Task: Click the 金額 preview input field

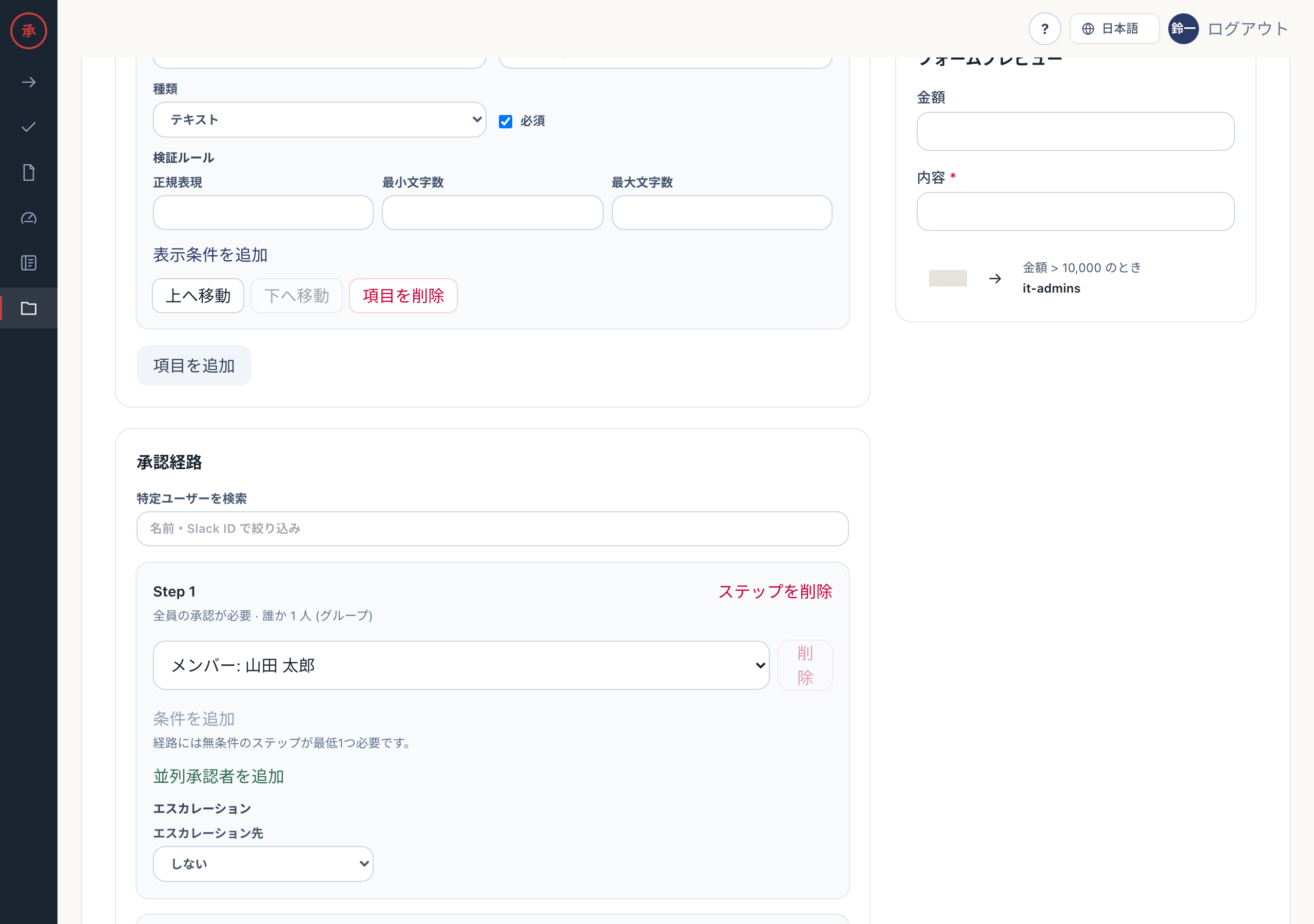Action: click(x=1075, y=131)
